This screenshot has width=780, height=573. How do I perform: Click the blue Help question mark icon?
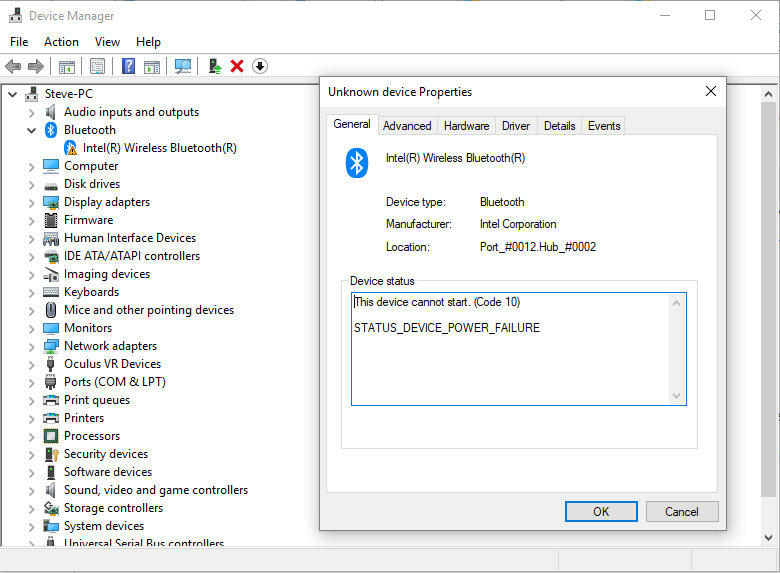(128, 66)
